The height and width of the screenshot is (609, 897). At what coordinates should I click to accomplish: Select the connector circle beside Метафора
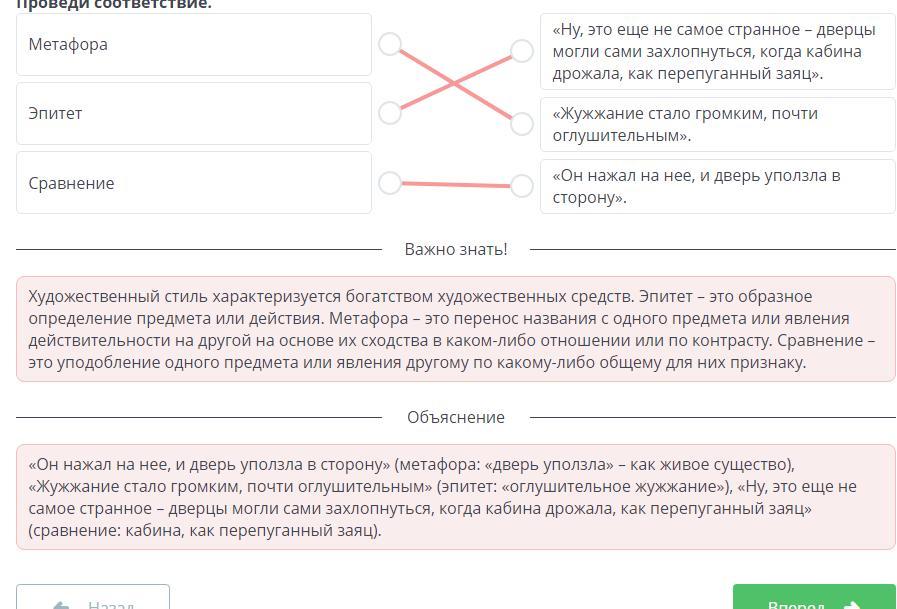pyautogui.click(x=390, y=44)
